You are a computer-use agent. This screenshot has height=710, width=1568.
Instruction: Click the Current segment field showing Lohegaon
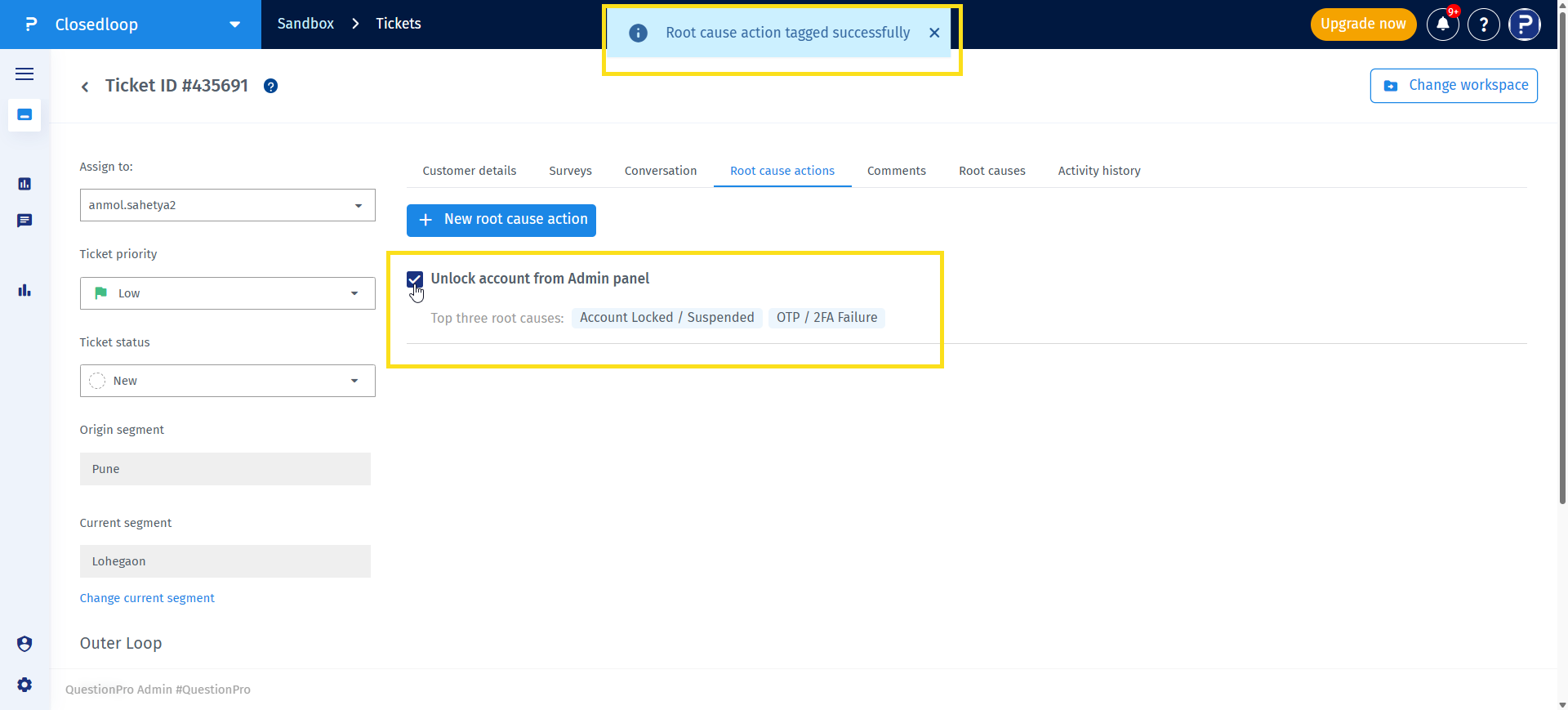pyautogui.click(x=225, y=561)
